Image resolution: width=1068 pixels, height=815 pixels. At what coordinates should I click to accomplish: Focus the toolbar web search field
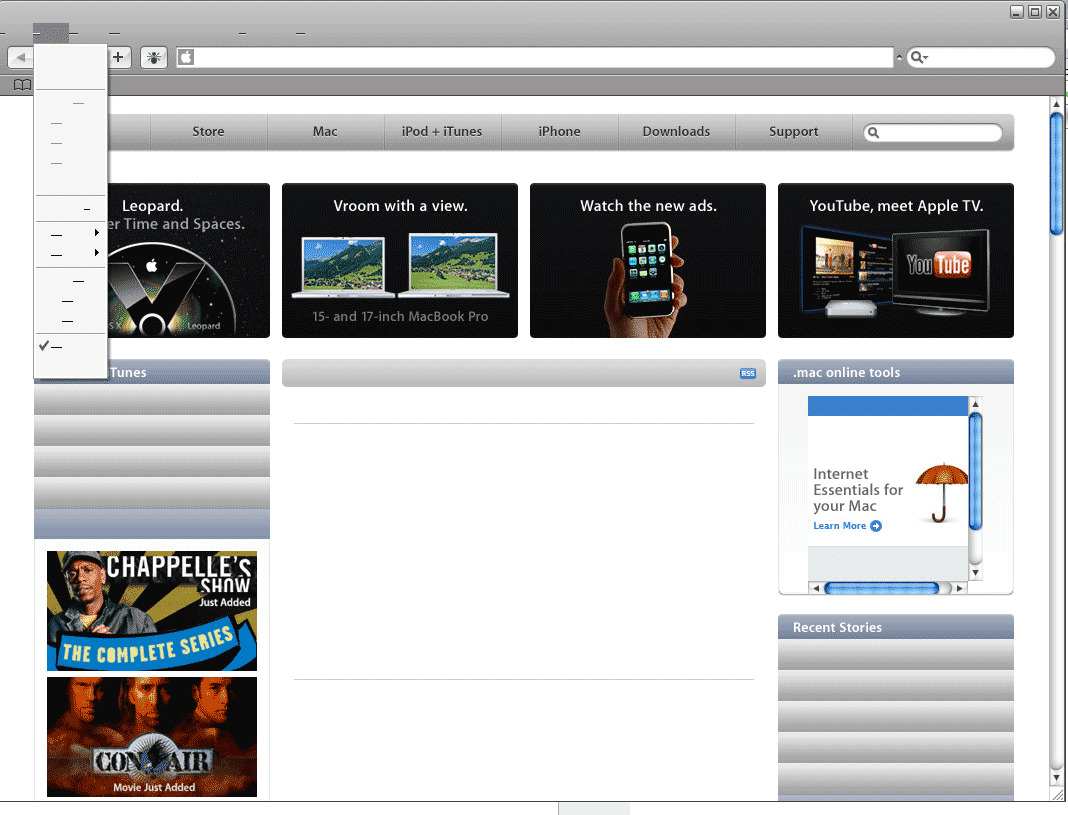tap(980, 58)
